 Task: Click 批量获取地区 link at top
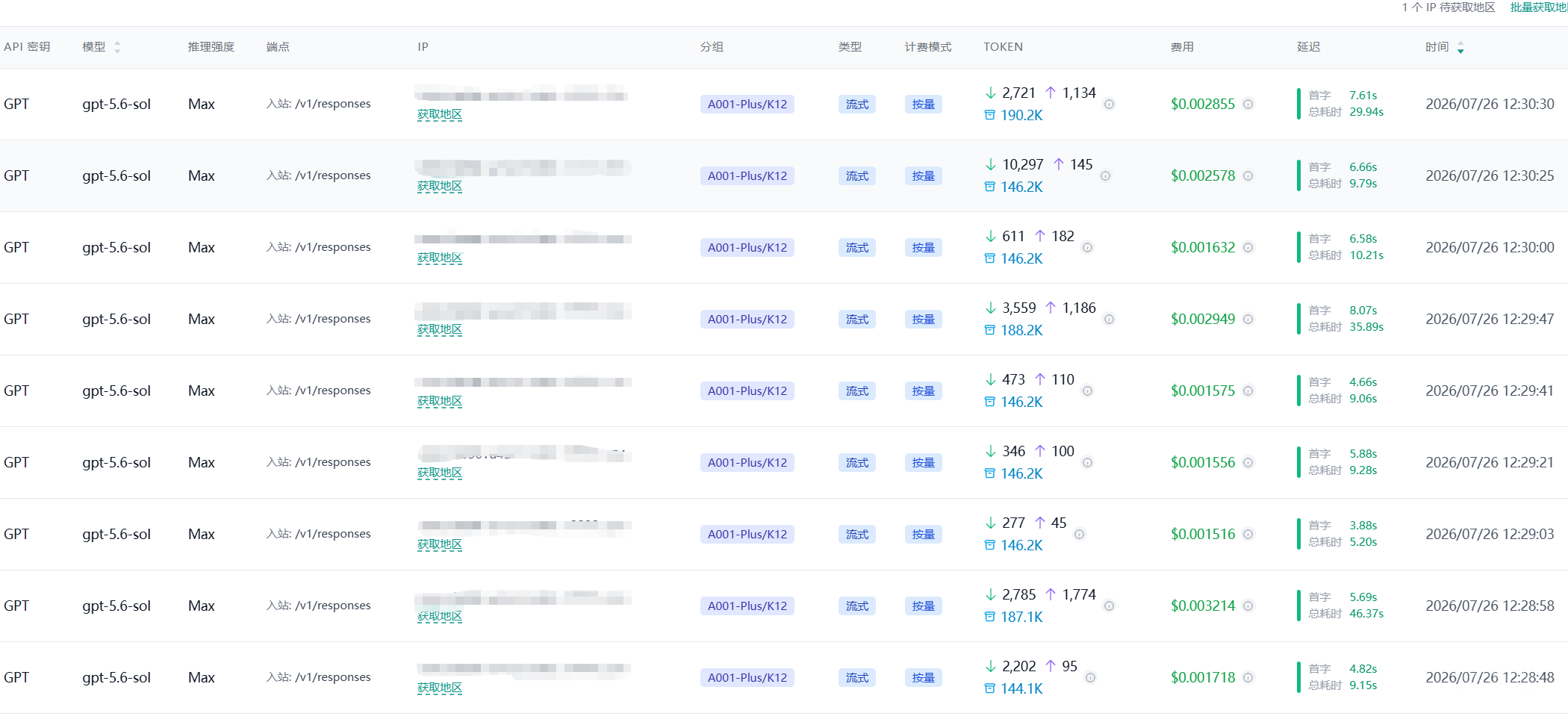[1538, 7]
